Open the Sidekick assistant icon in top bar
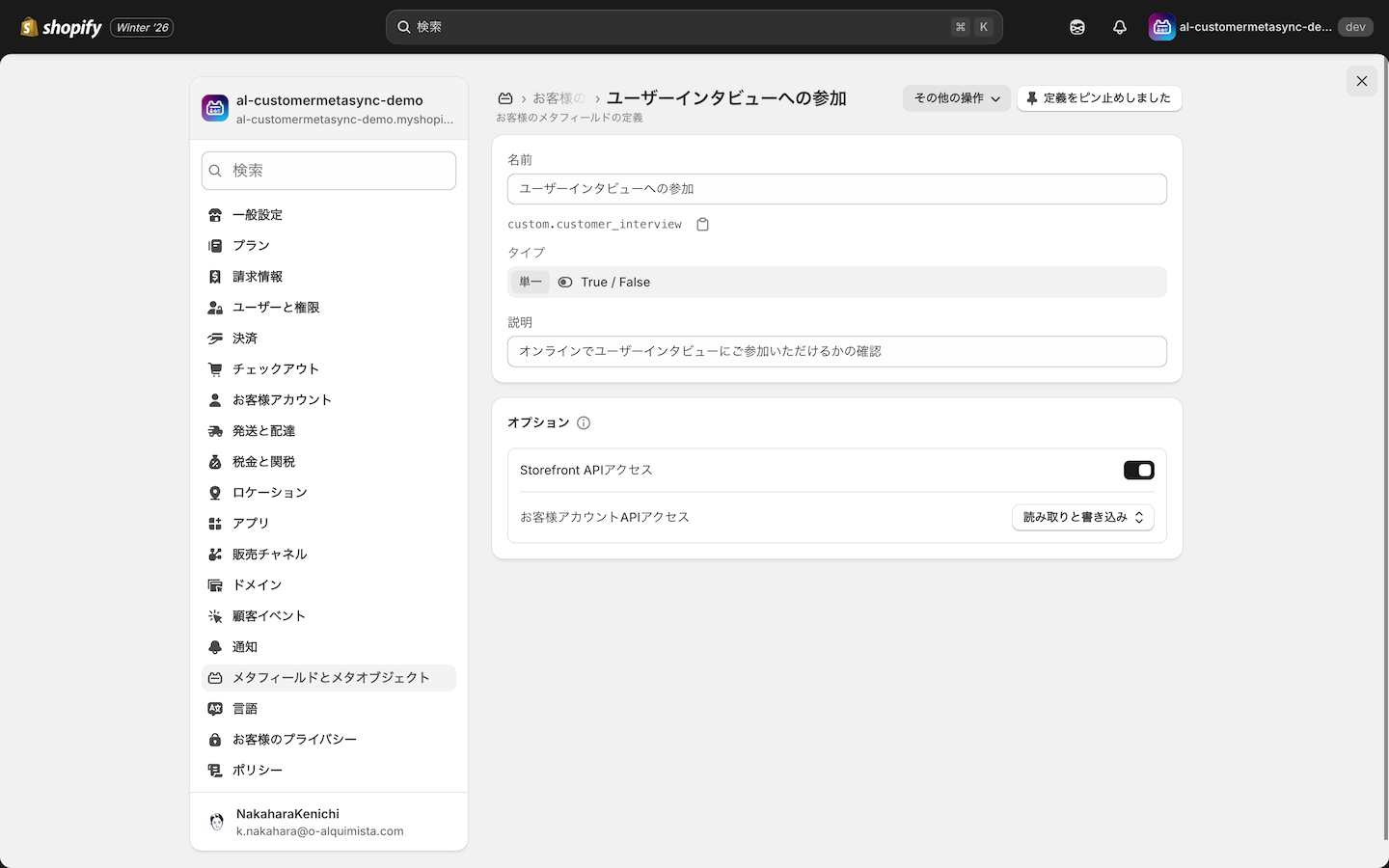Image resolution: width=1389 pixels, height=868 pixels. (1077, 27)
